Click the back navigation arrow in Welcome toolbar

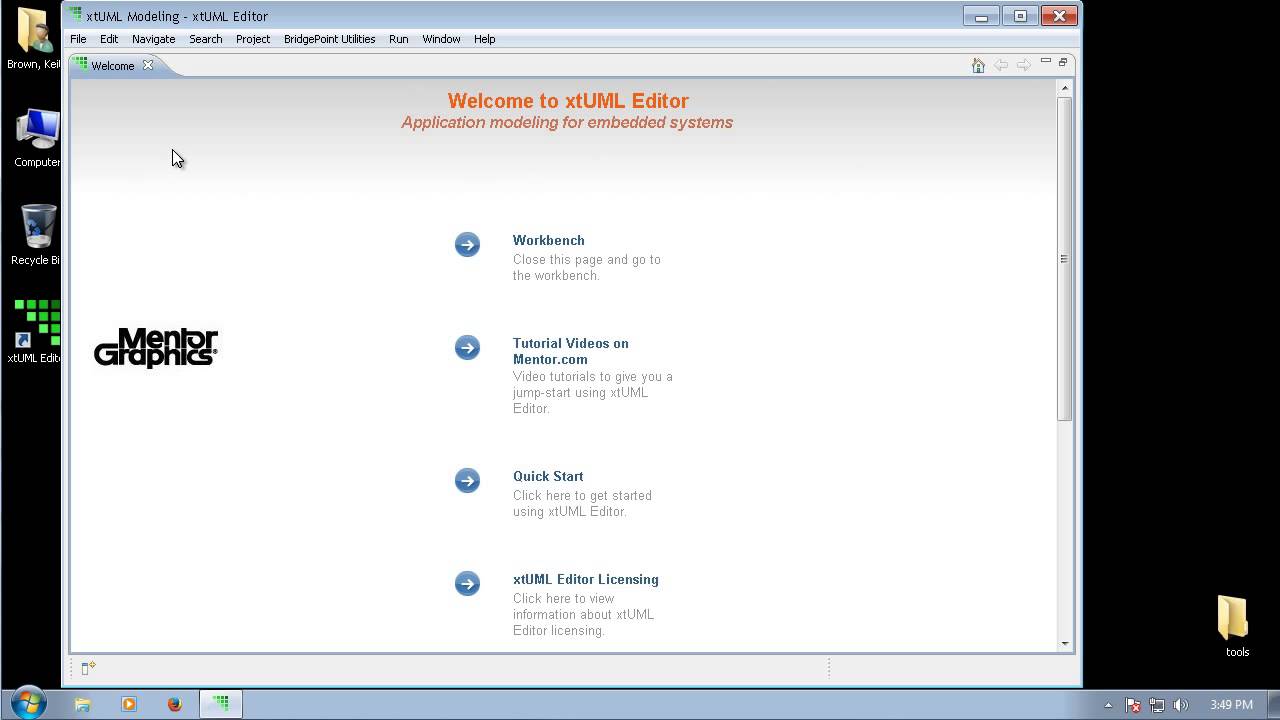pos(1001,65)
